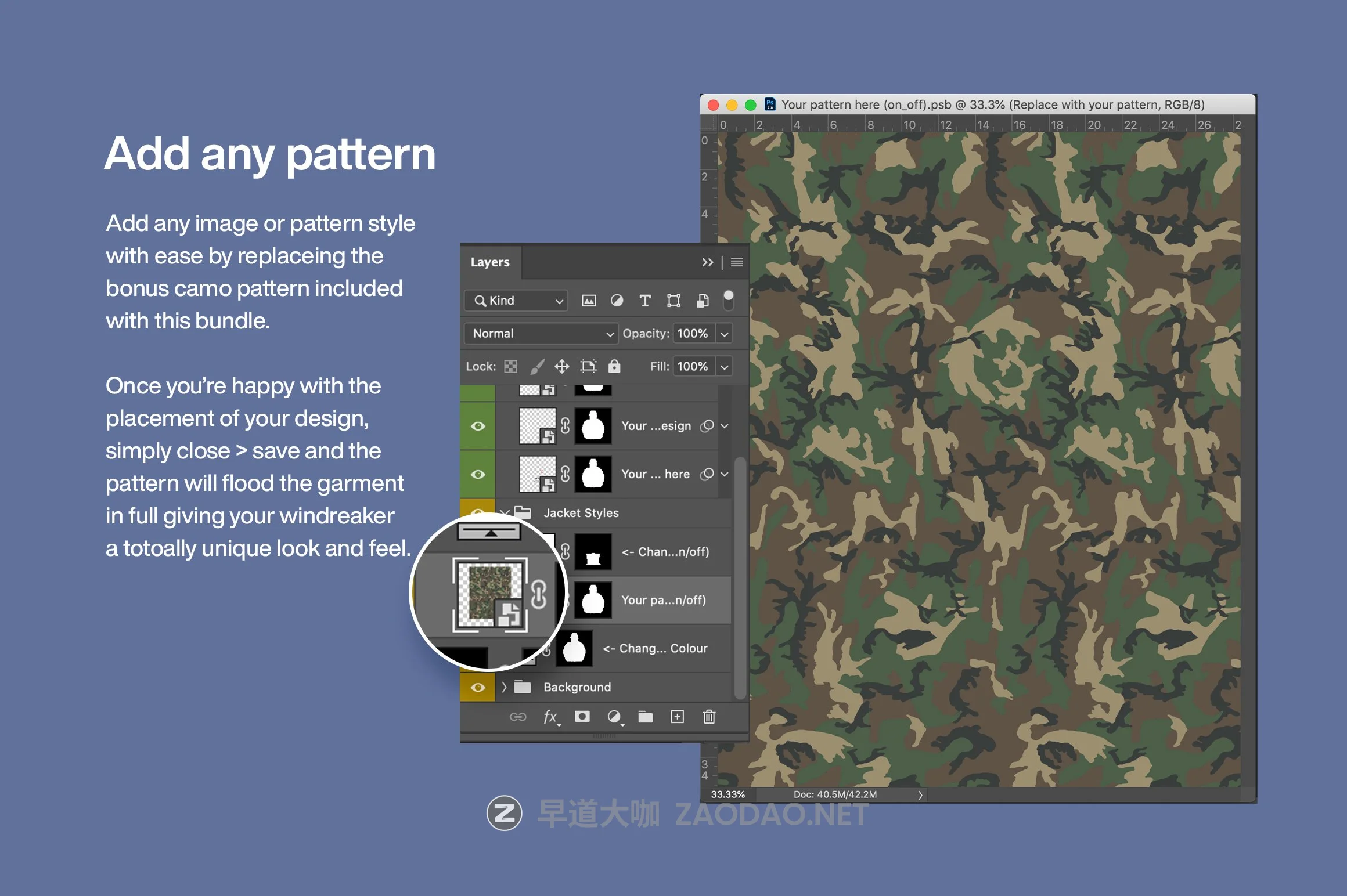Click the shape layer filter icon

click(673, 301)
